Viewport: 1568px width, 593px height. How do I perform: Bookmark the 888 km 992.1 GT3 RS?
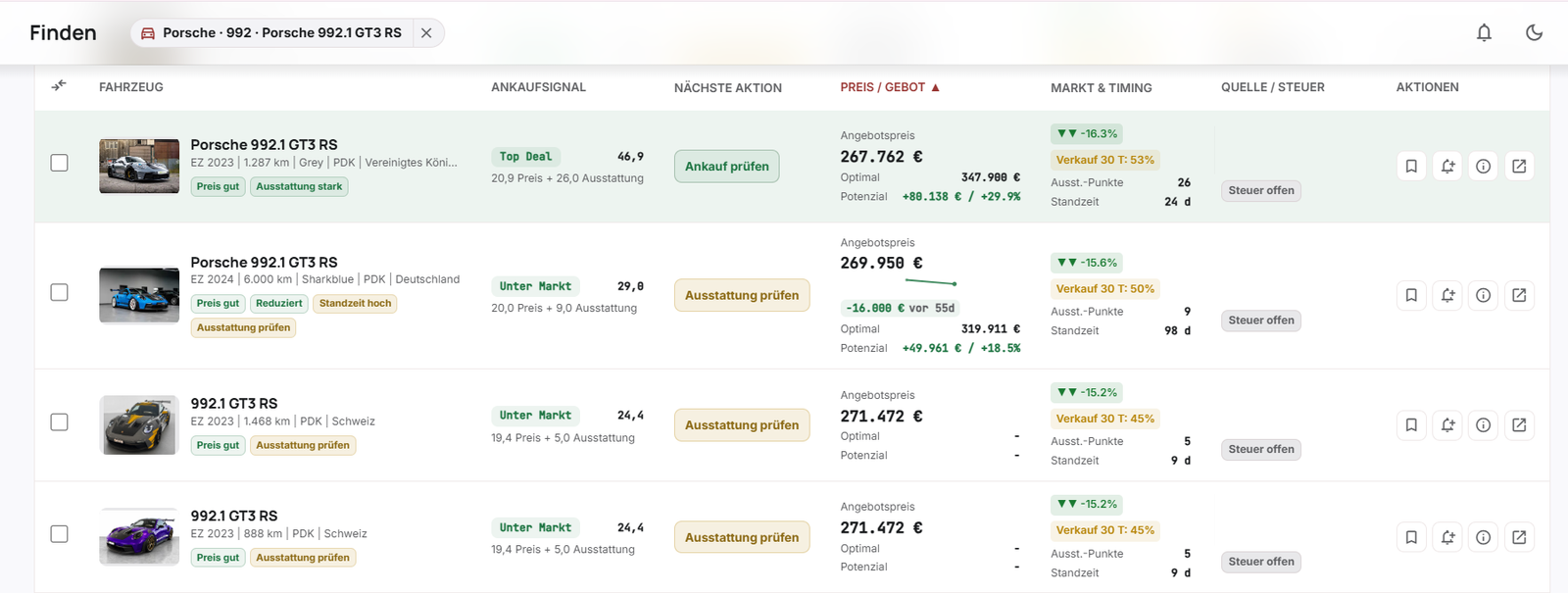tap(1411, 537)
